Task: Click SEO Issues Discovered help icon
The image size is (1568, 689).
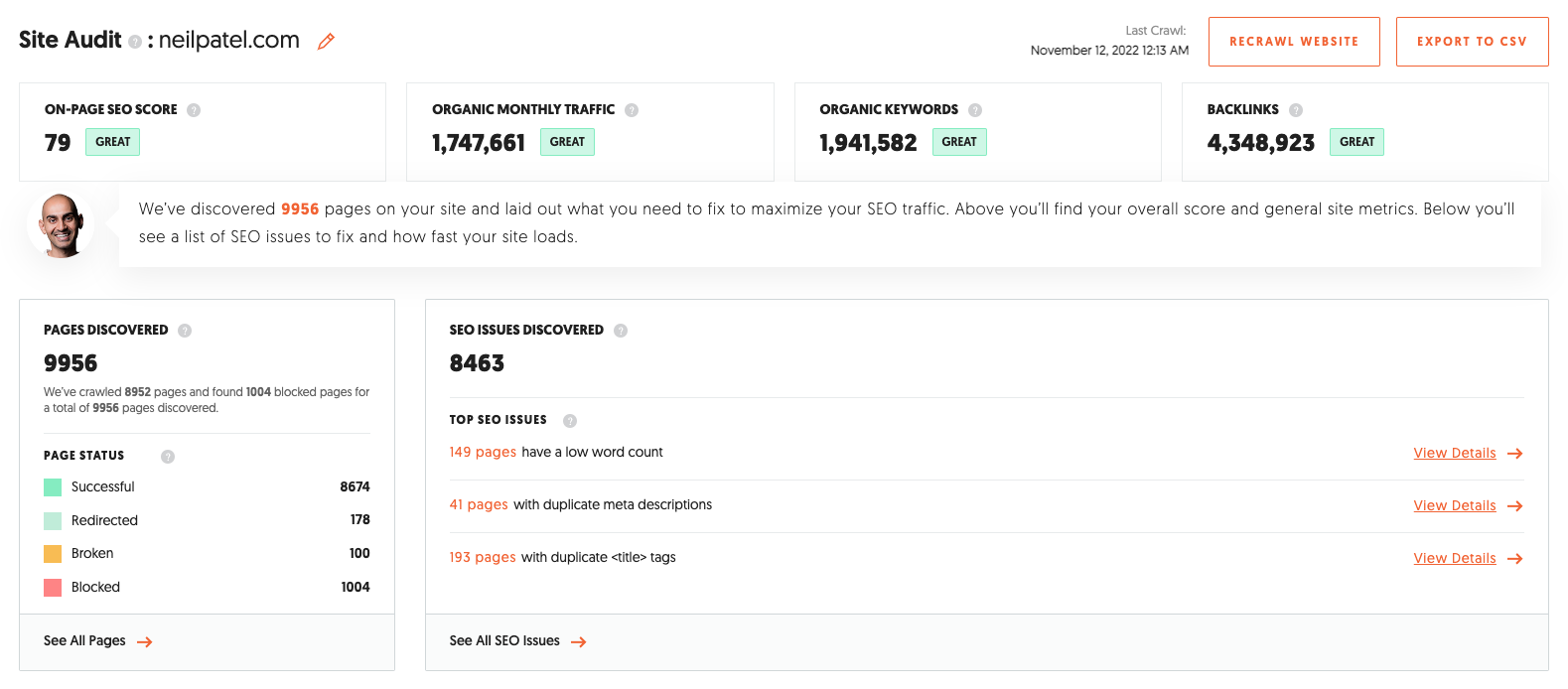Action: (621, 331)
